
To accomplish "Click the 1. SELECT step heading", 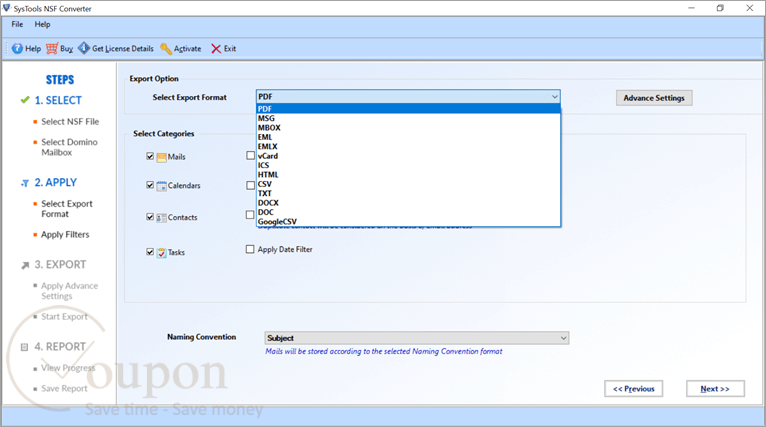I will [58, 100].
